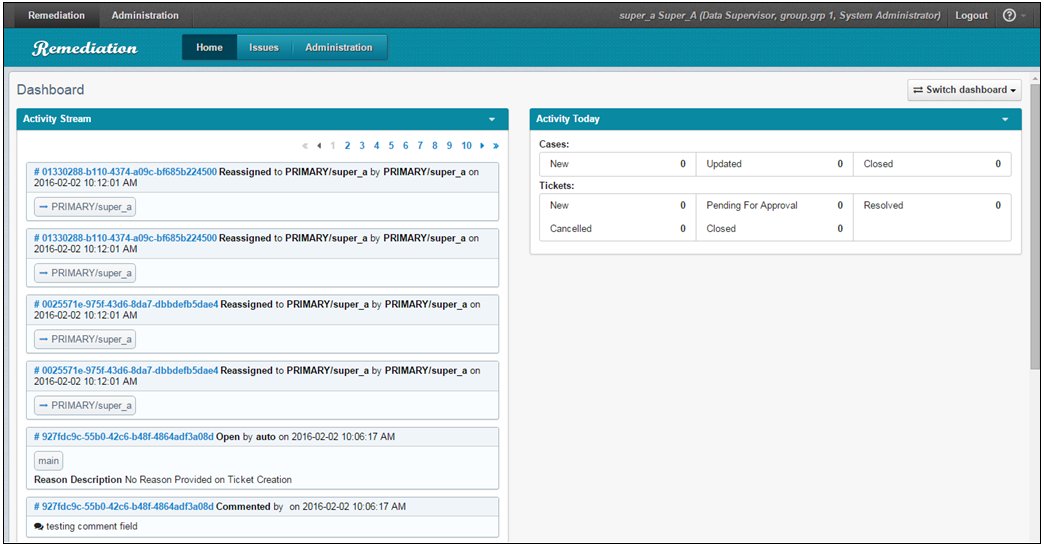Image resolution: width=1044 pixels, height=544 pixels.
Task: Open ticket 927fdc9c with Open status
Action: click(x=124, y=437)
